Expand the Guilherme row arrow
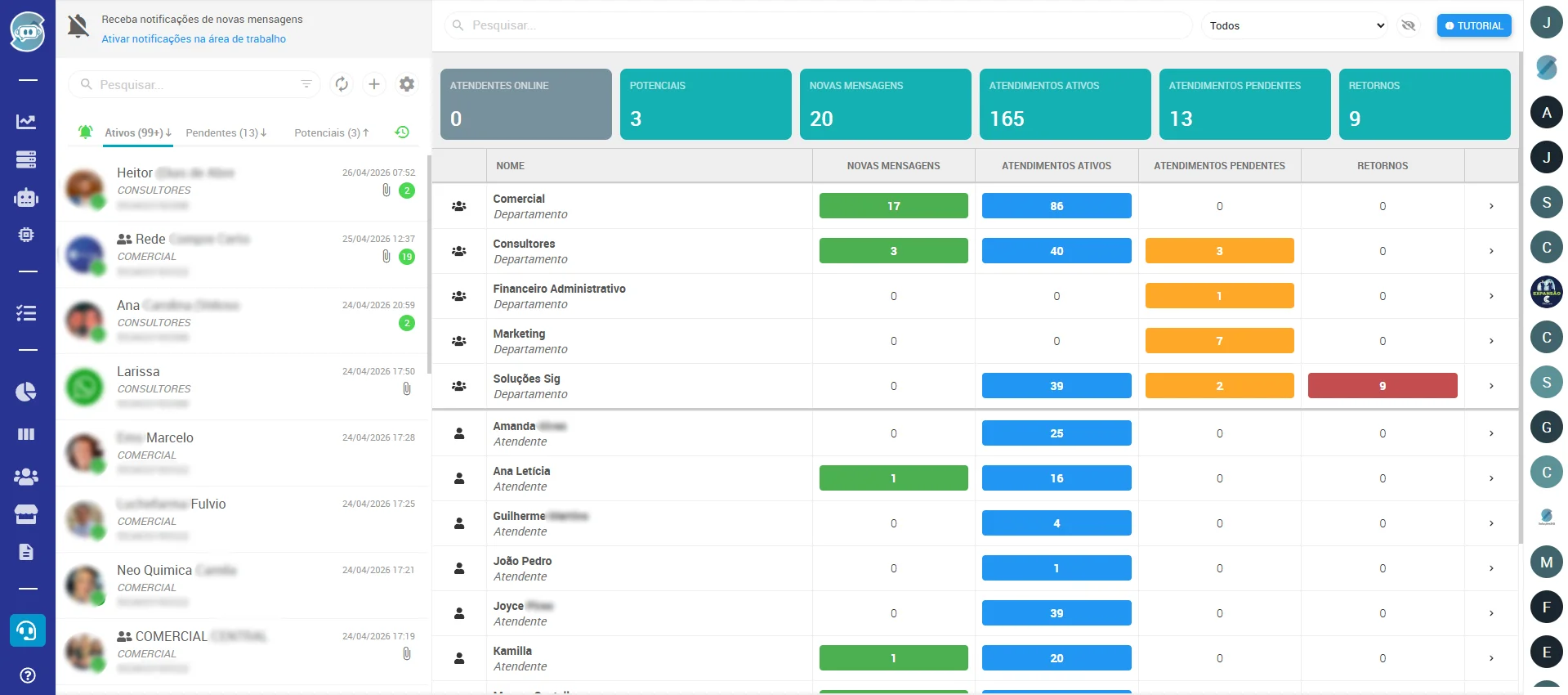 pyautogui.click(x=1491, y=523)
